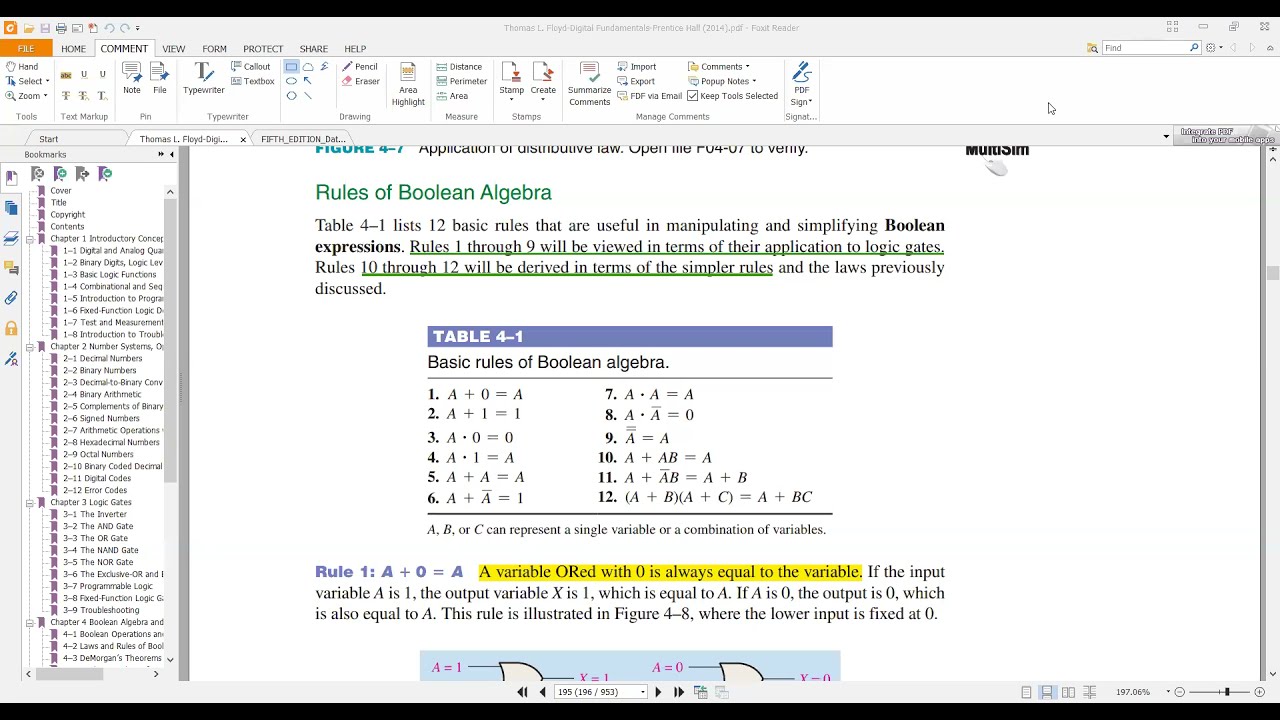Send FDF via Email
This screenshot has width=1280, height=720.
(x=649, y=97)
